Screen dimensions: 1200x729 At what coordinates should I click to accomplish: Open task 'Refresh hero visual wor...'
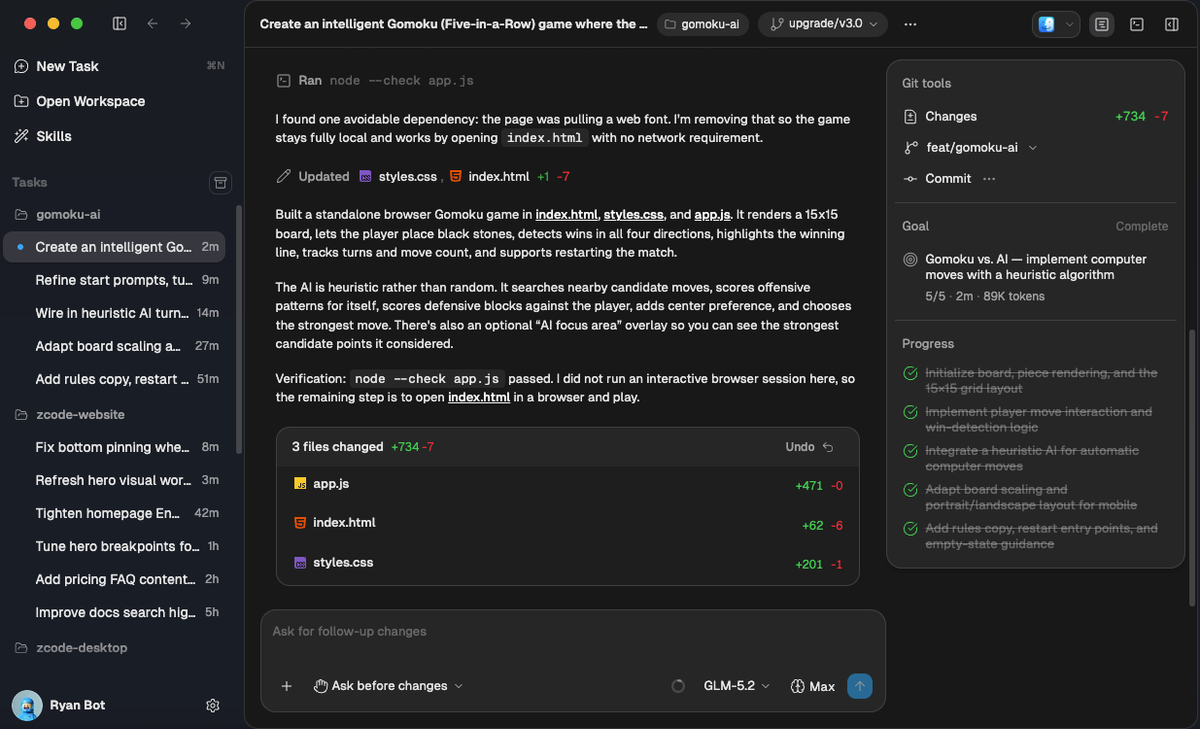click(x=115, y=480)
